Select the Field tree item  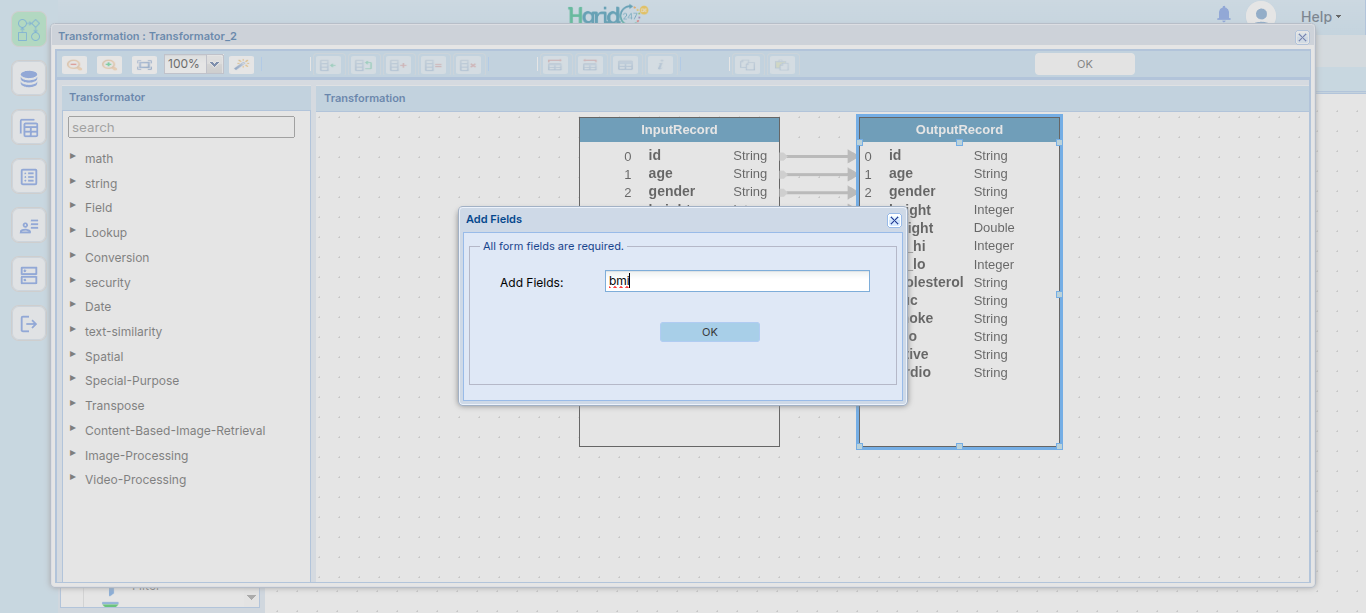tap(98, 207)
